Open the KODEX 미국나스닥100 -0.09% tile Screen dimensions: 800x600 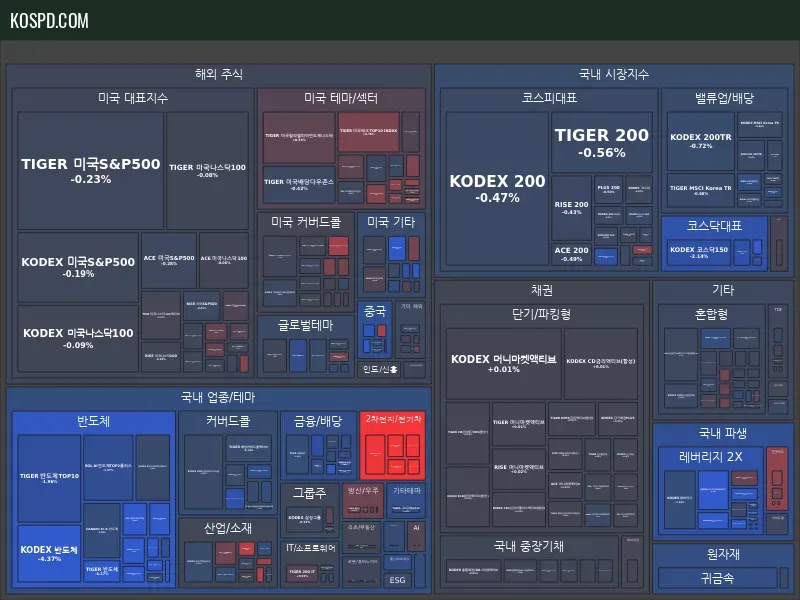tap(78, 338)
